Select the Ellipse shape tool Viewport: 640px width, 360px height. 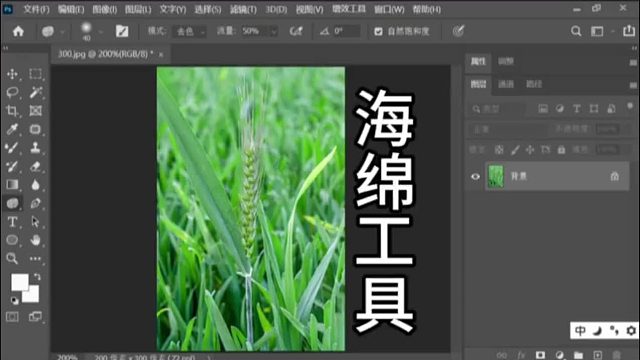coord(12,240)
